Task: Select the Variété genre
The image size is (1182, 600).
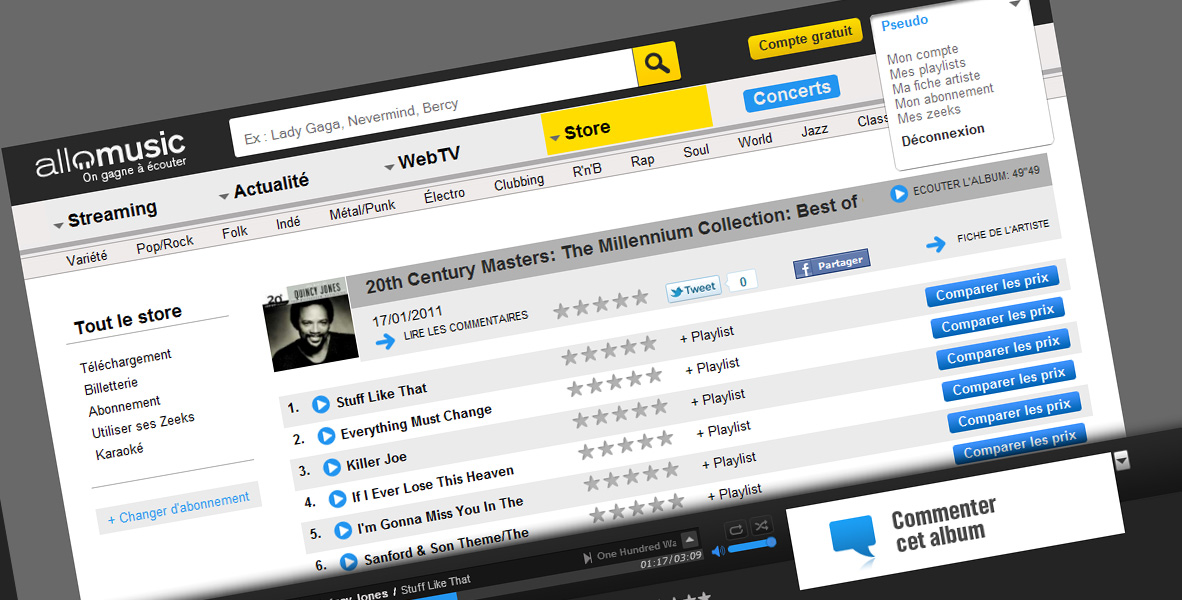Action: 87,258
